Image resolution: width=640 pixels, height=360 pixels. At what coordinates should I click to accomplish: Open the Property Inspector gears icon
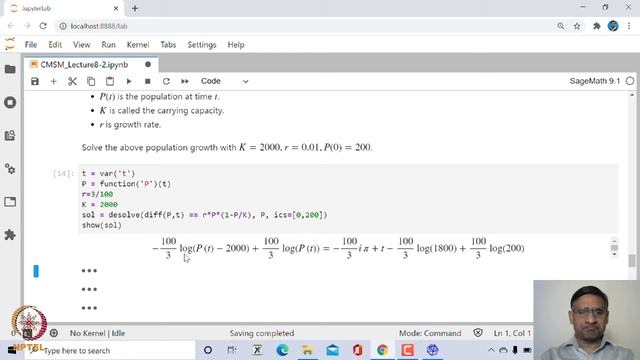(x=10, y=169)
